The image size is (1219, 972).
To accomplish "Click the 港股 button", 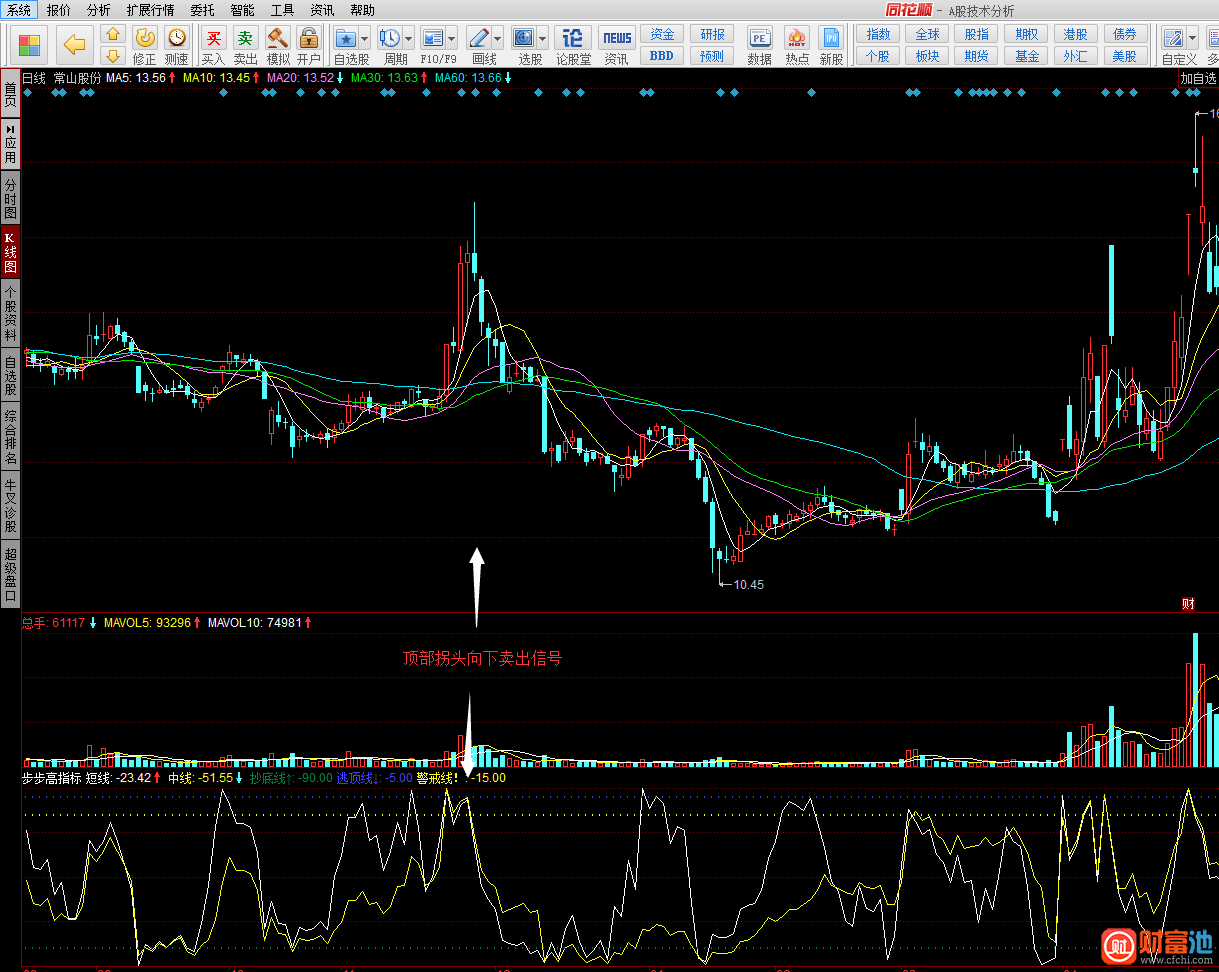I will point(1076,35).
